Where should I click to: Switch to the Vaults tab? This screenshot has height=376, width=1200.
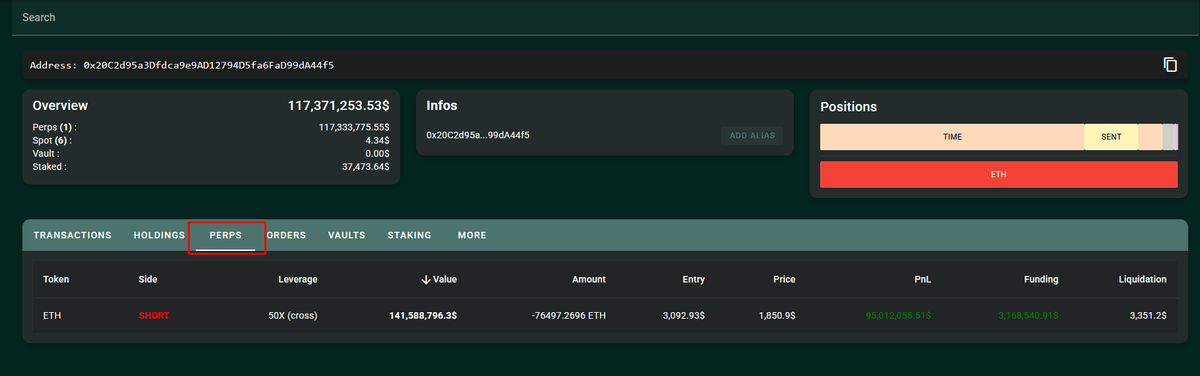346,235
